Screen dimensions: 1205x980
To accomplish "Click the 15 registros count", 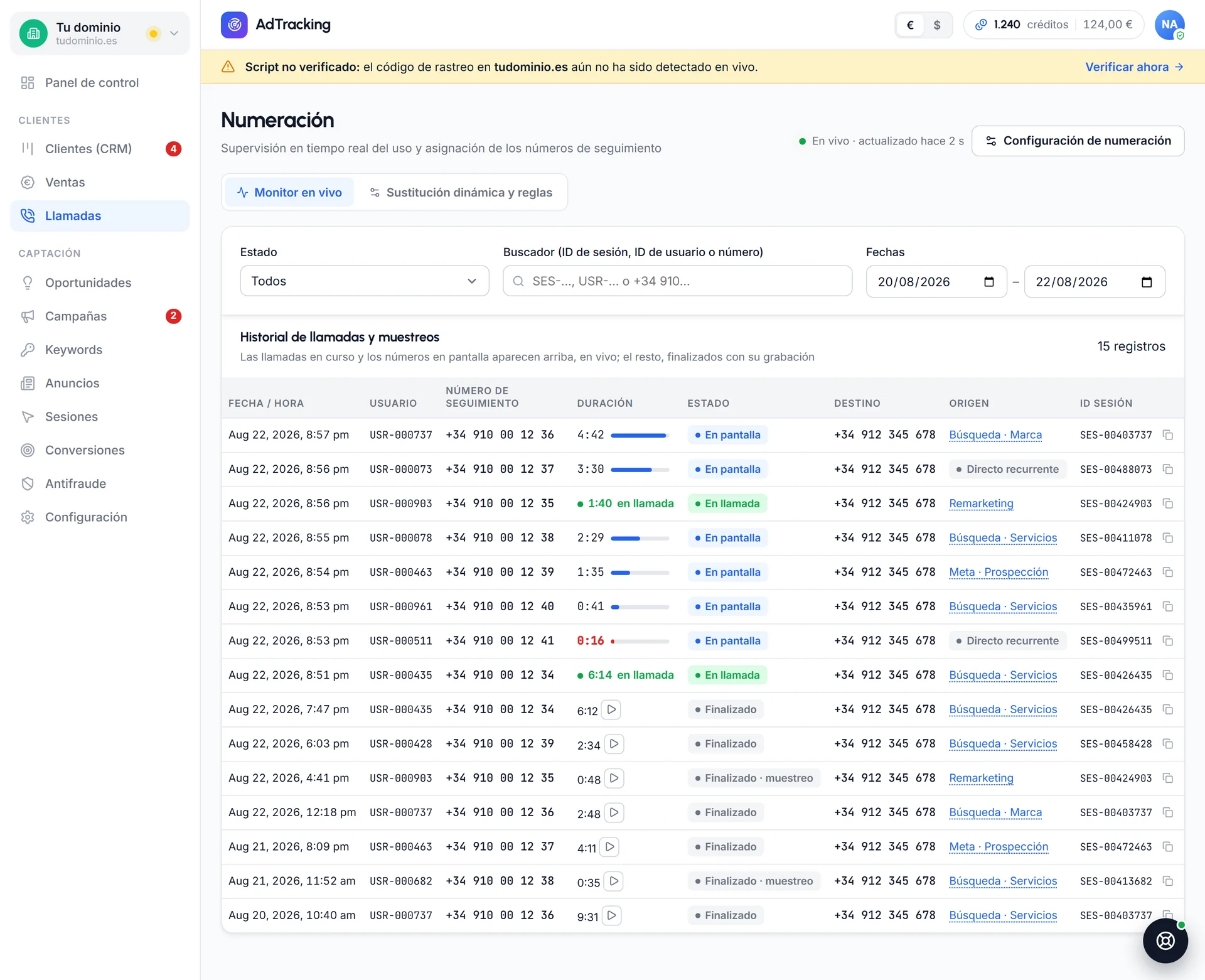I will 1131,347.
